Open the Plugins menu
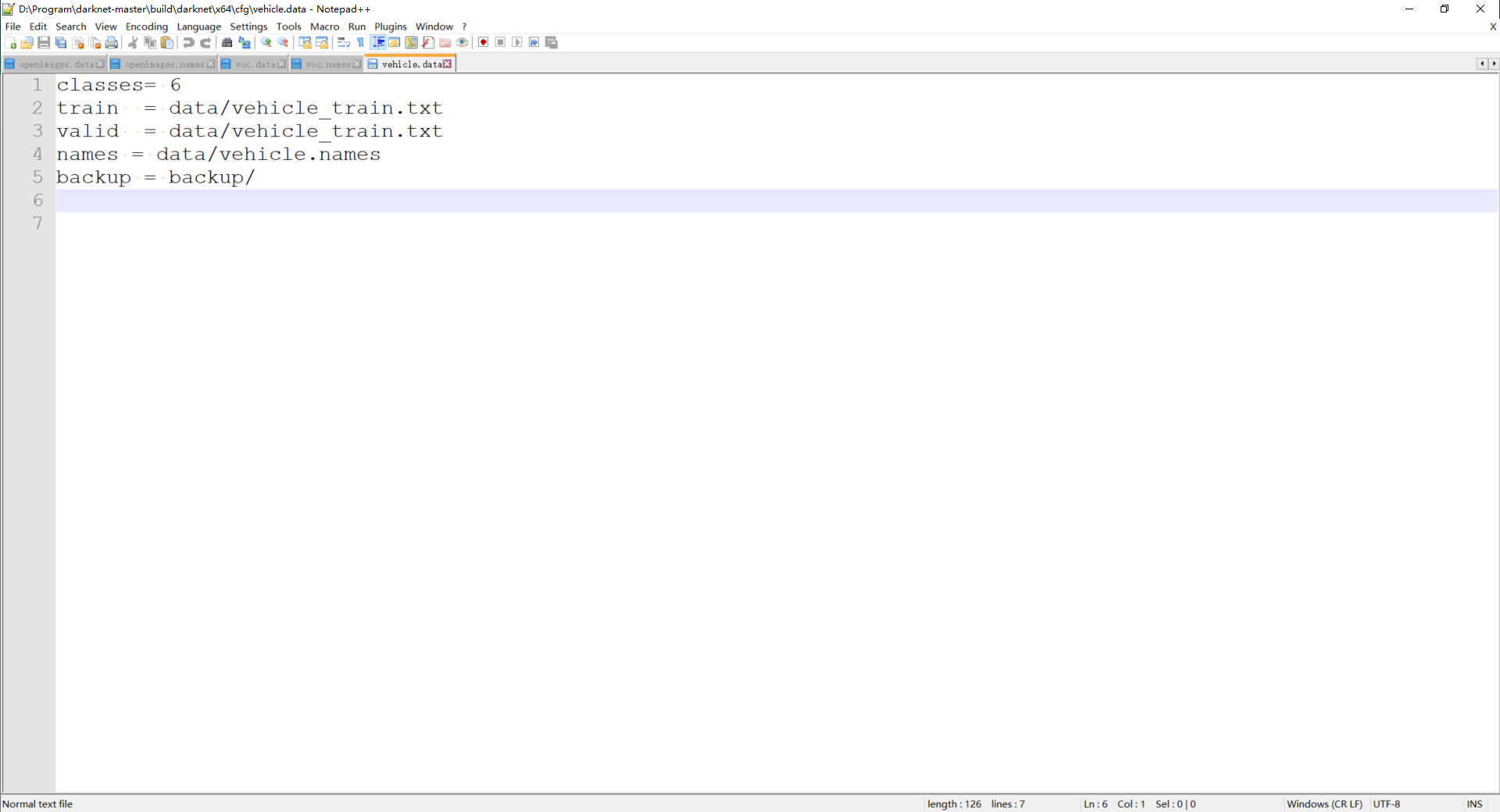The image size is (1500, 812). tap(391, 26)
